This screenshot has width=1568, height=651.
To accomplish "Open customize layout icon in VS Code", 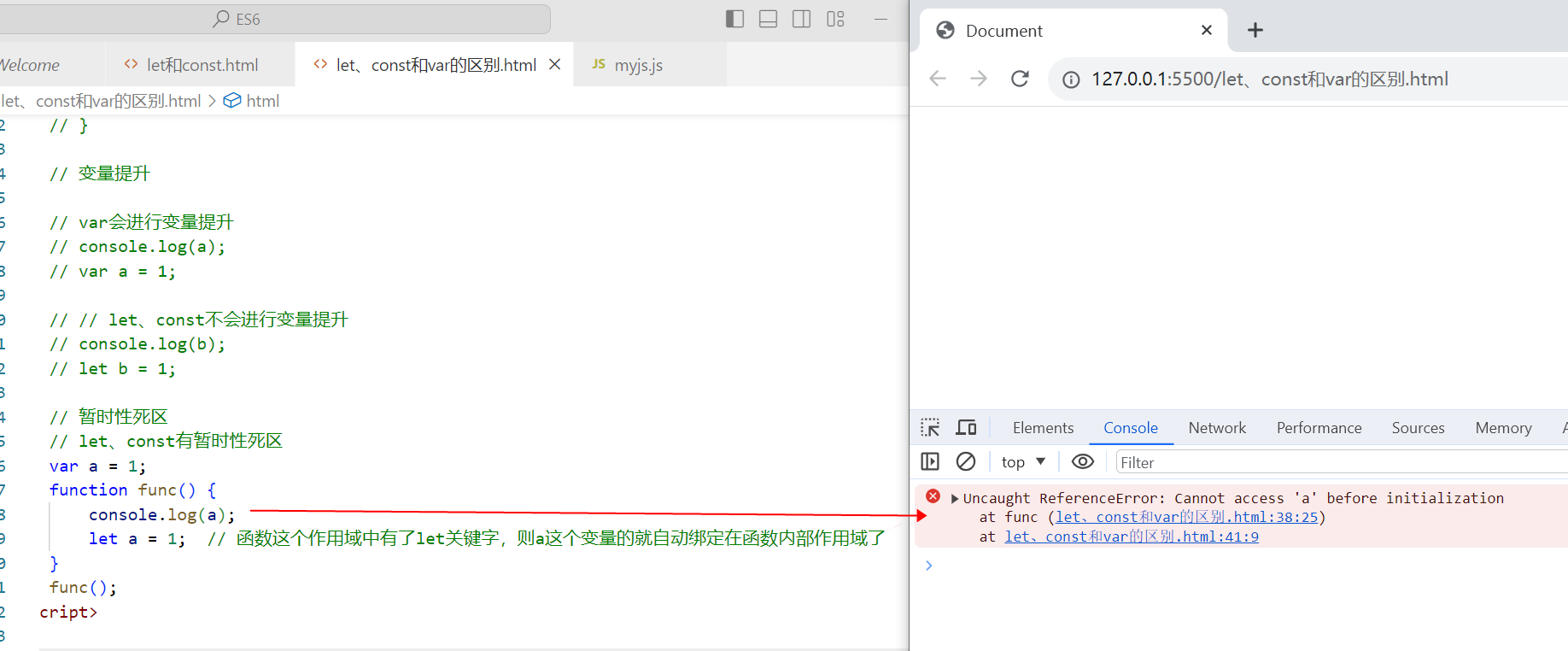I will 835,19.
